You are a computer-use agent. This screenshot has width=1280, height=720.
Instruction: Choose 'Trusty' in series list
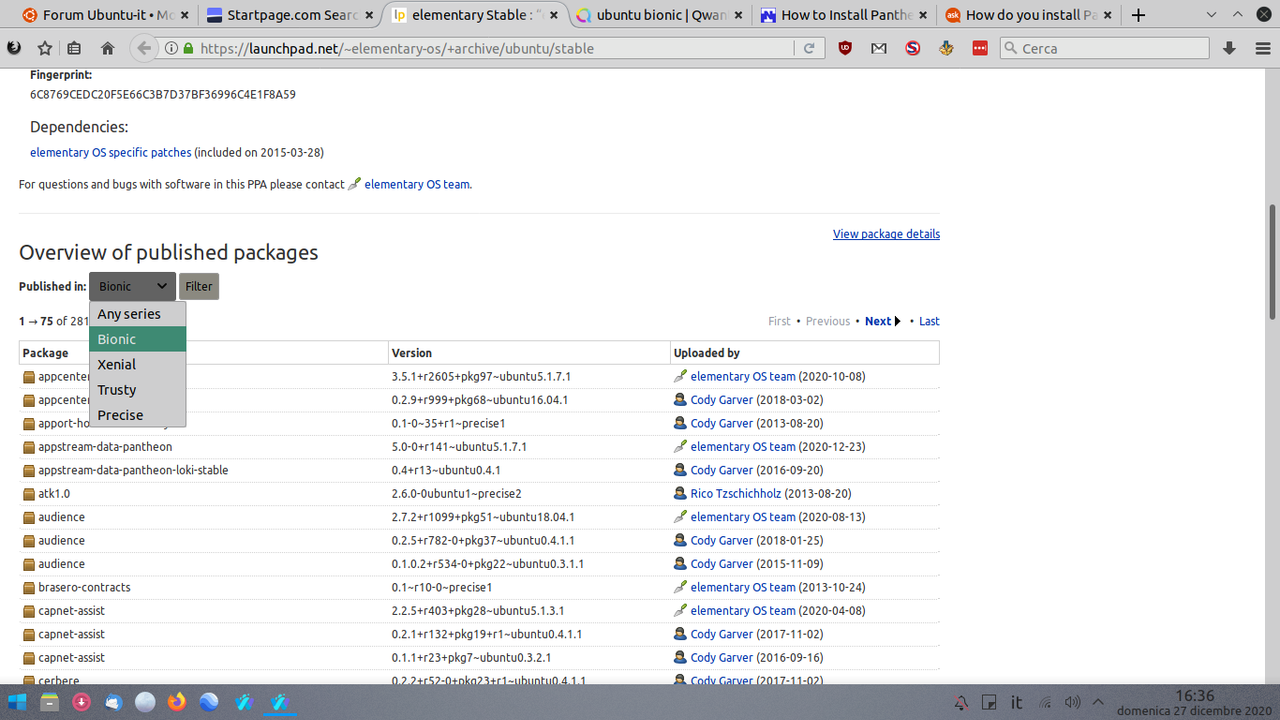pos(137,390)
